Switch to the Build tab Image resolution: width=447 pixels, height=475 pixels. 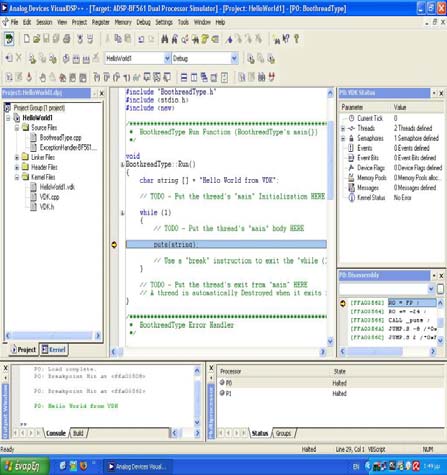pos(79,433)
